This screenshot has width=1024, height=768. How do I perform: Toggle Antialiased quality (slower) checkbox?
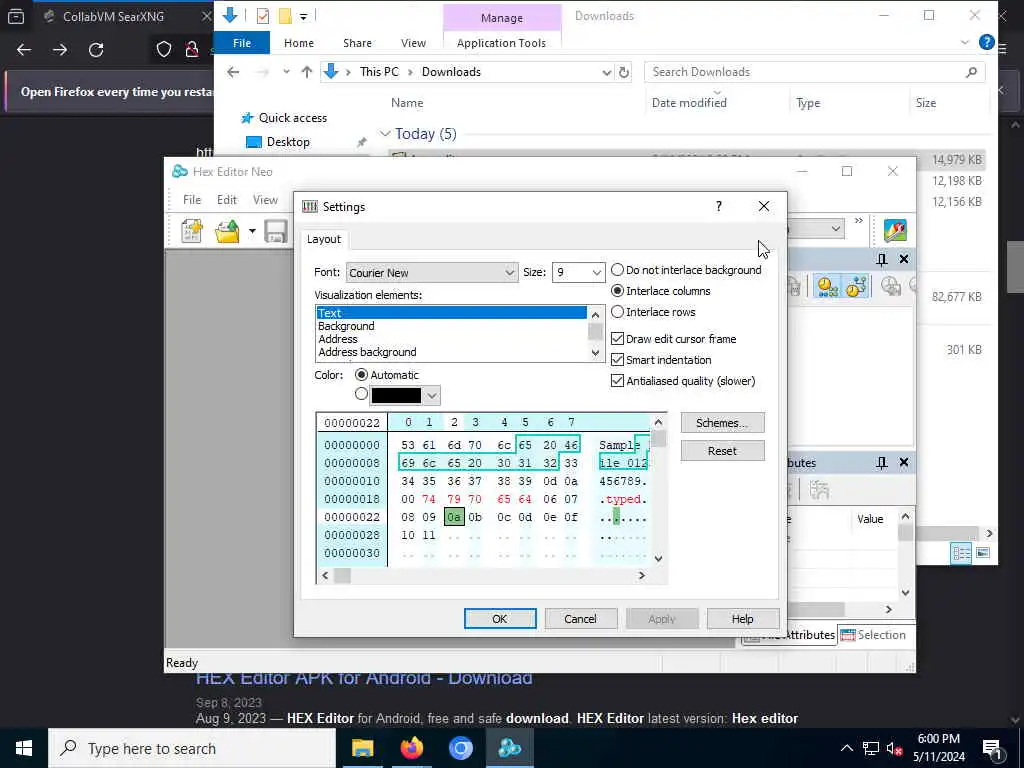point(617,380)
